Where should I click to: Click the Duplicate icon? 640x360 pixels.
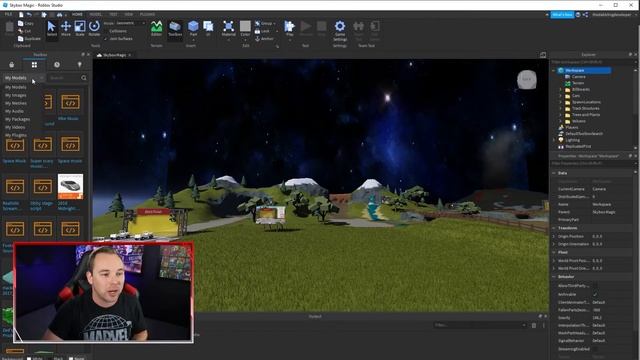(x=20, y=39)
